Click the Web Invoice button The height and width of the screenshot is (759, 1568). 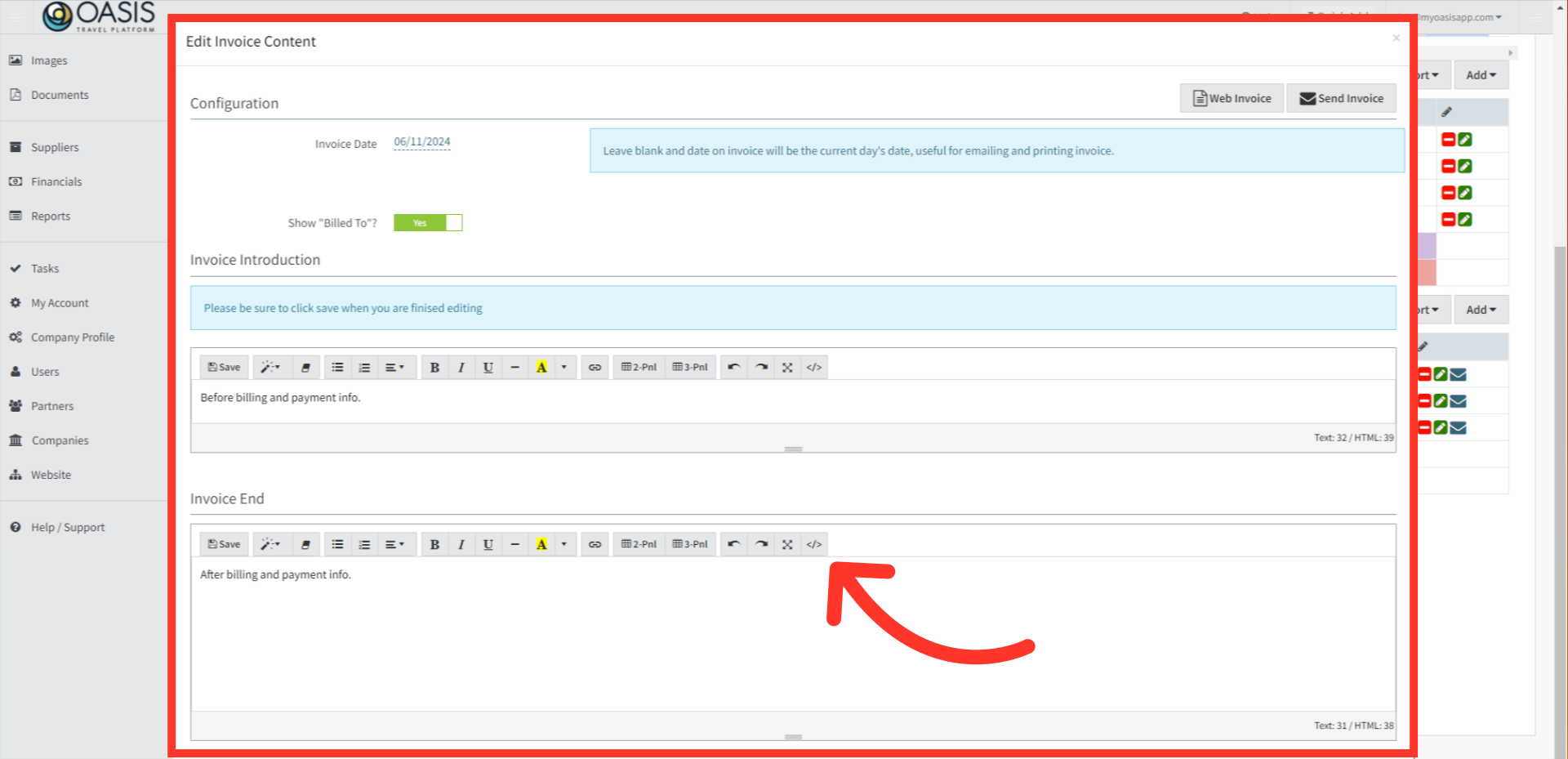click(1232, 98)
